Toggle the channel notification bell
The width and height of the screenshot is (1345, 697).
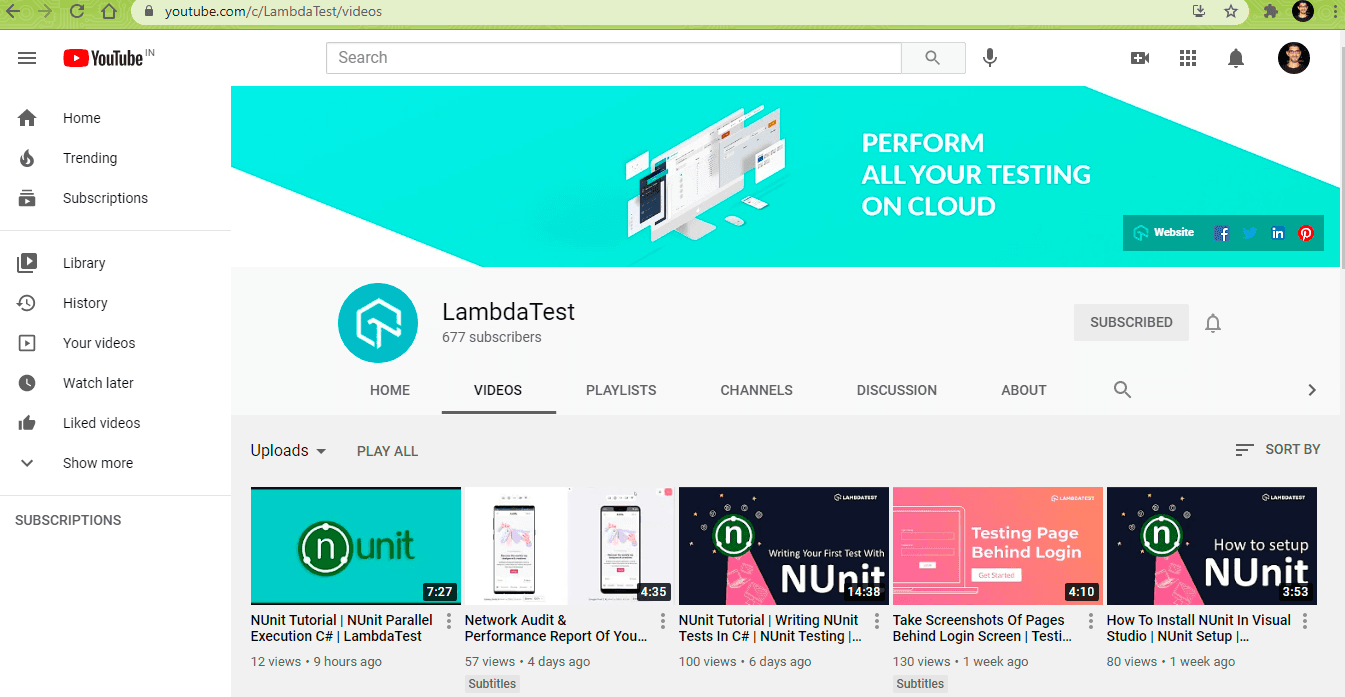(x=1213, y=323)
